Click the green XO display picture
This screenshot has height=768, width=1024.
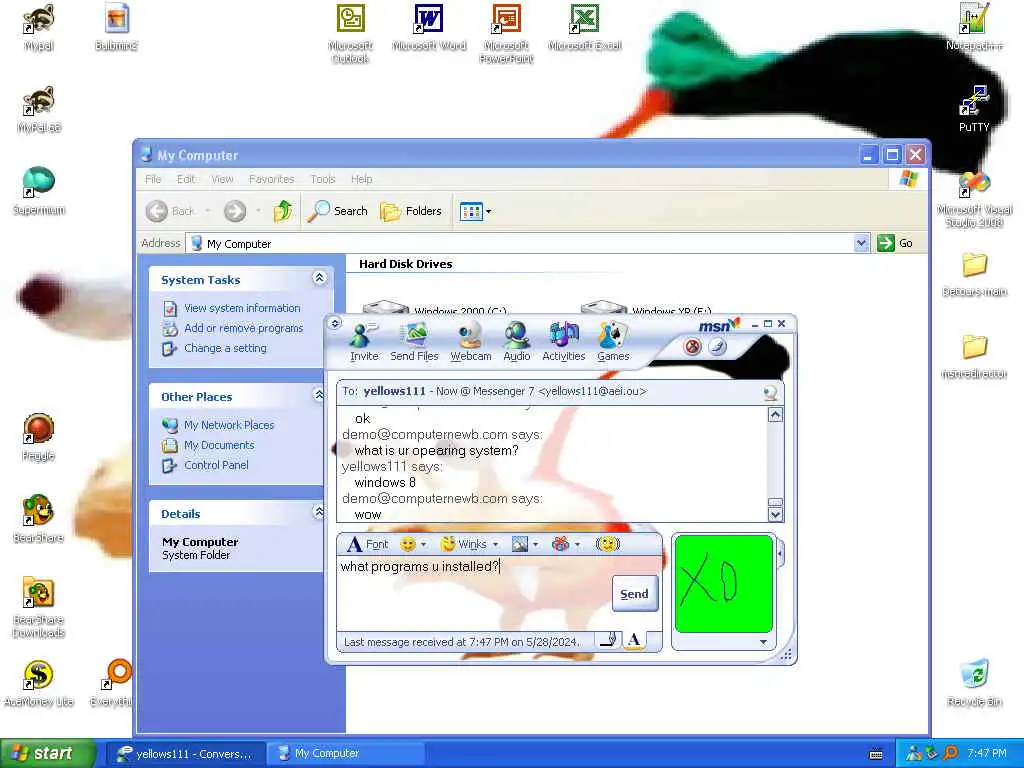[724, 584]
